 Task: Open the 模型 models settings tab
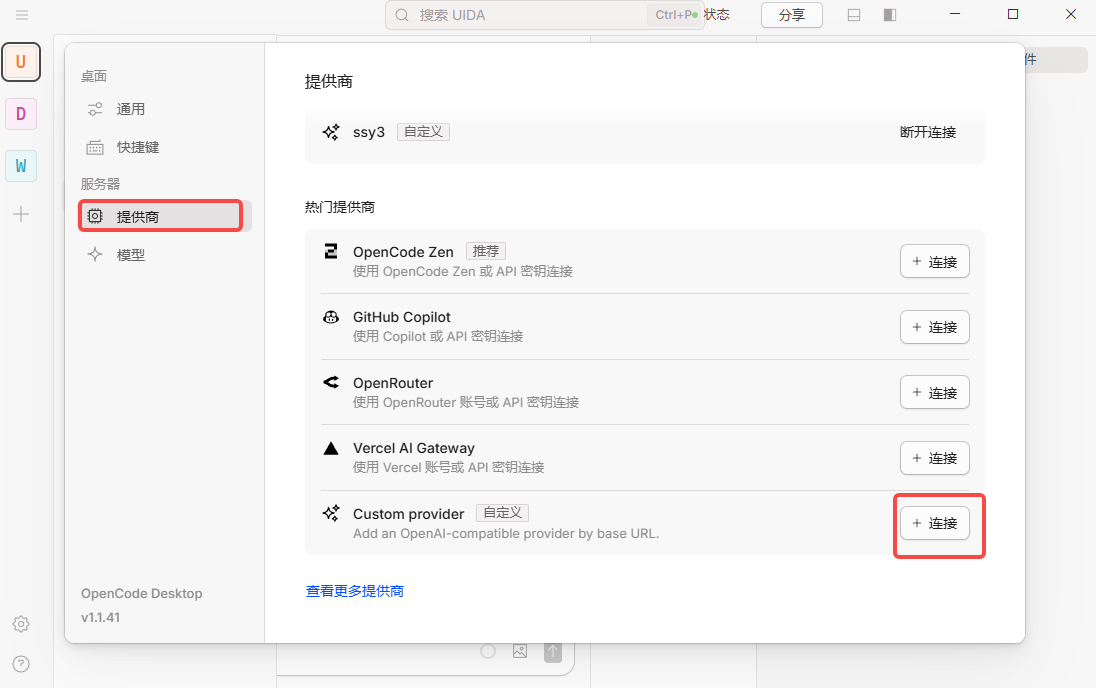click(x=164, y=255)
